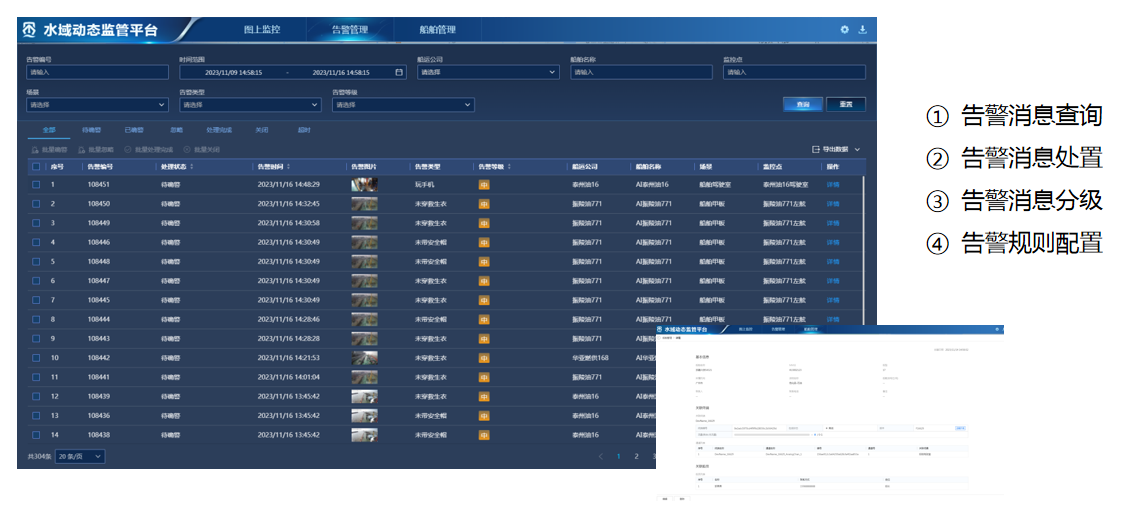The width and height of the screenshot is (1139, 516).
Task: Open alarm image thumbnail for row 12
Action: [x=364, y=396]
